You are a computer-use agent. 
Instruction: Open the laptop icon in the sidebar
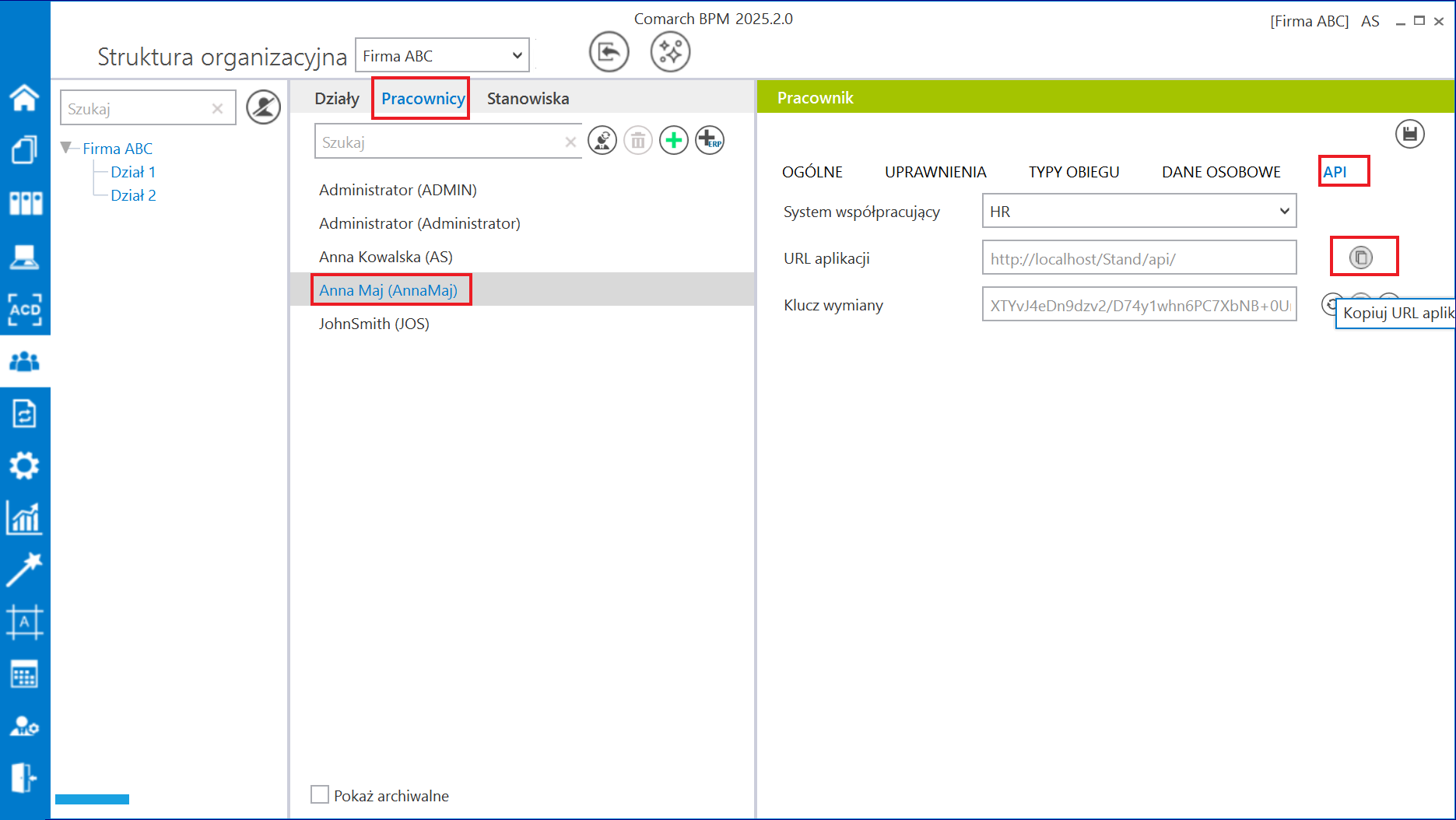coord(24,257)
